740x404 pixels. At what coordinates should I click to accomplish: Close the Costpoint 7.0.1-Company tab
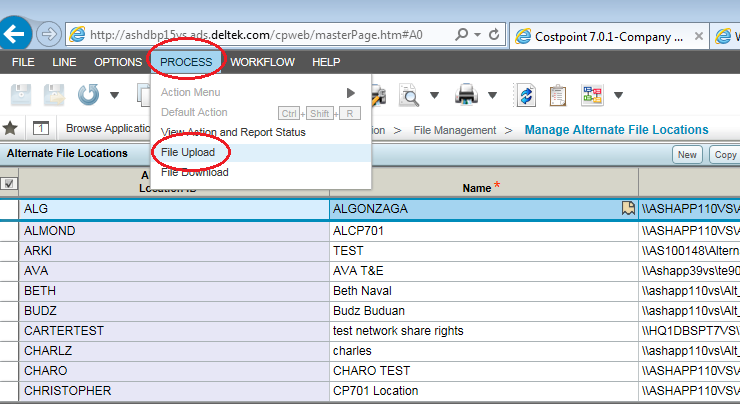tap(699, 36)
